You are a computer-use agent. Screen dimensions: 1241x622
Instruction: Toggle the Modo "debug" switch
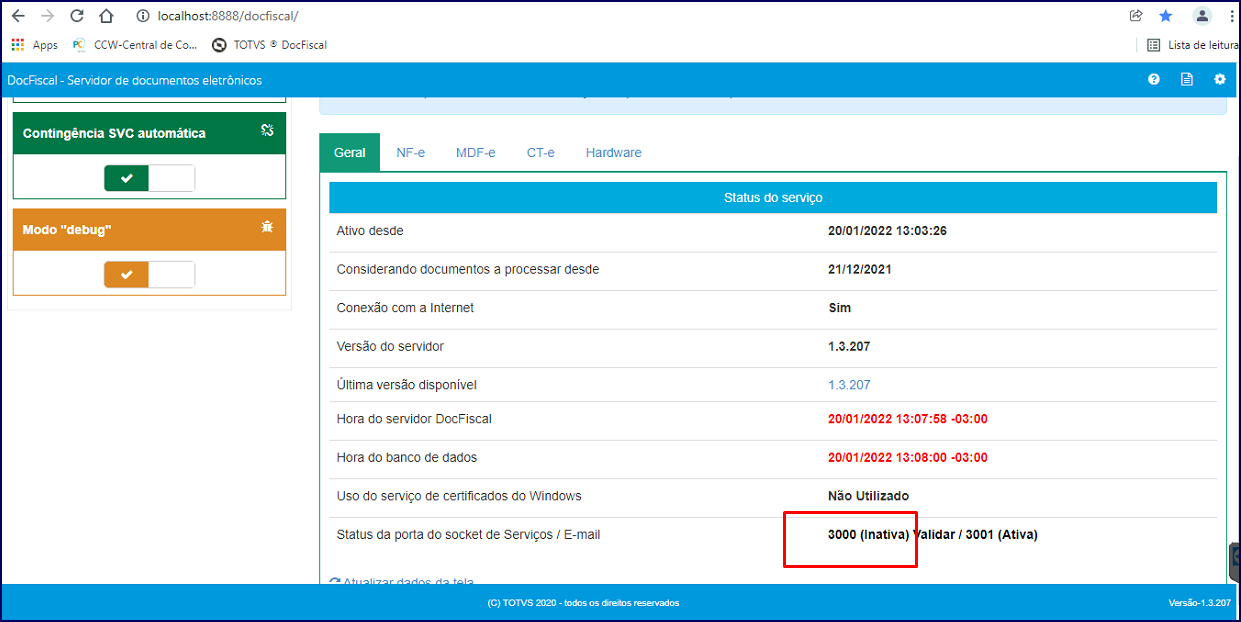(149, 274)
